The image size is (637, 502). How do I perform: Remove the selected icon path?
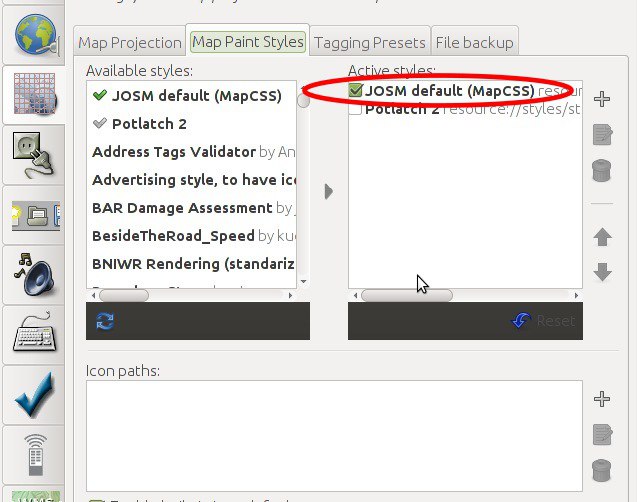click(602, 470)
